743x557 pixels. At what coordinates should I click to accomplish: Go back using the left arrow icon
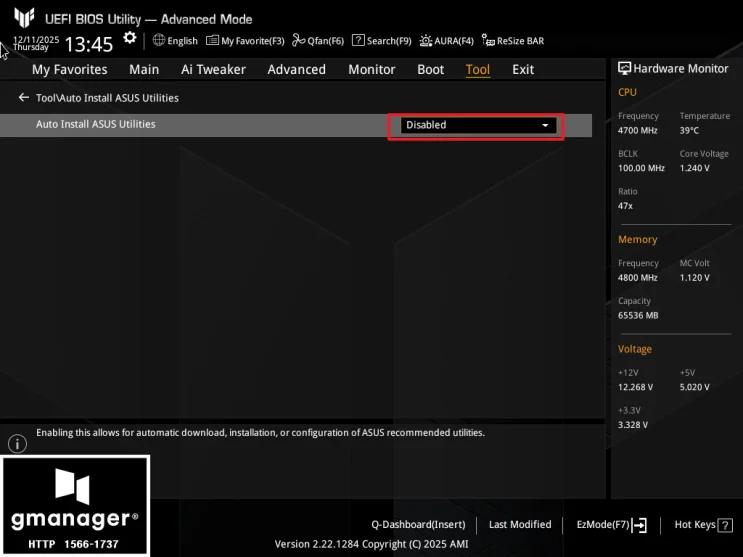(x=23, y=97)
